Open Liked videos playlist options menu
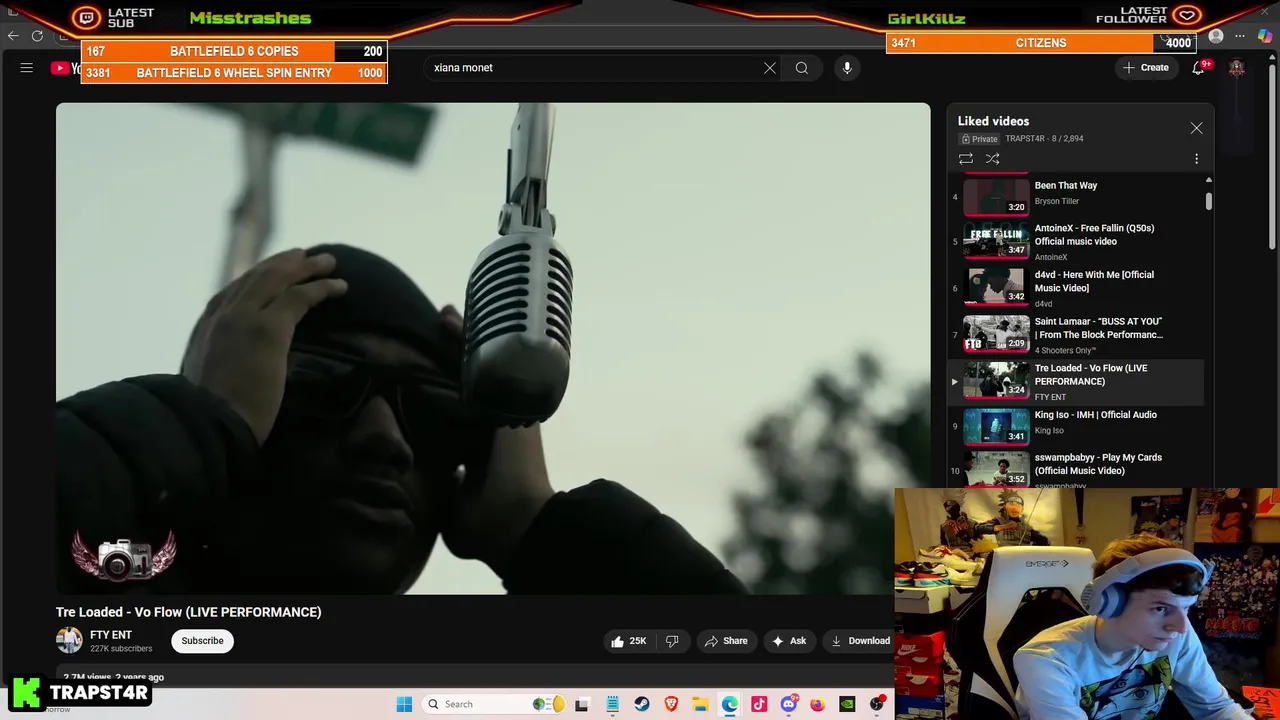The height and width of the screenshot is (720, 1280). 1196,159
